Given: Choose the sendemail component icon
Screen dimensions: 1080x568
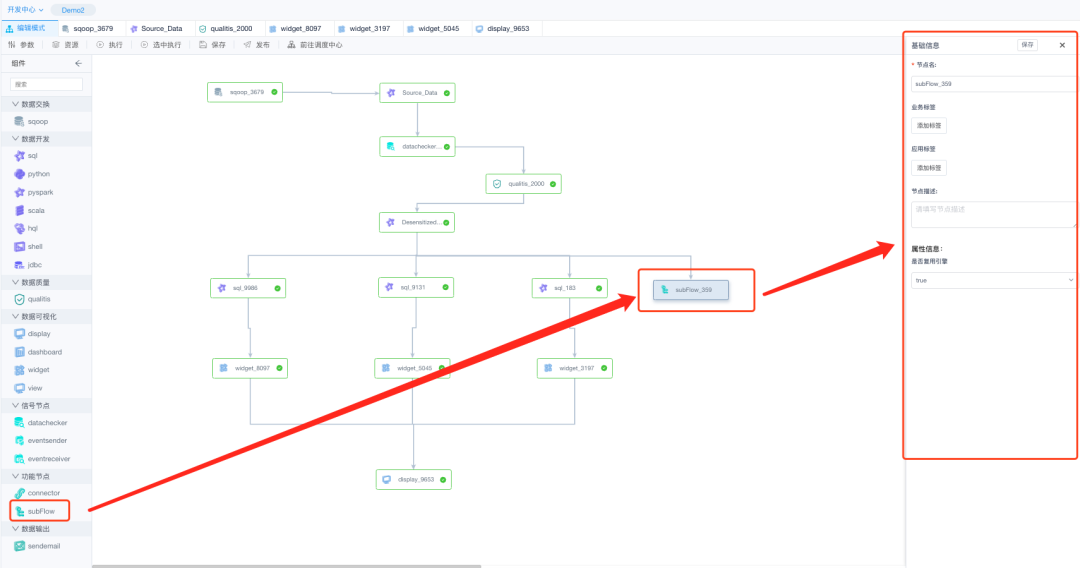Looking at the screenshot, I should (x=20, y=546).
